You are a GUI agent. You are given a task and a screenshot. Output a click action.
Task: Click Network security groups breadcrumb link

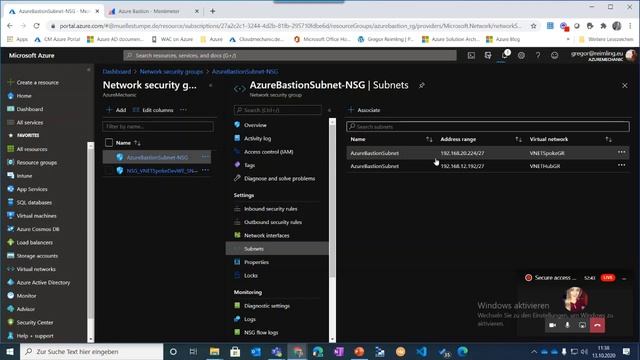(x=171, y=71)
